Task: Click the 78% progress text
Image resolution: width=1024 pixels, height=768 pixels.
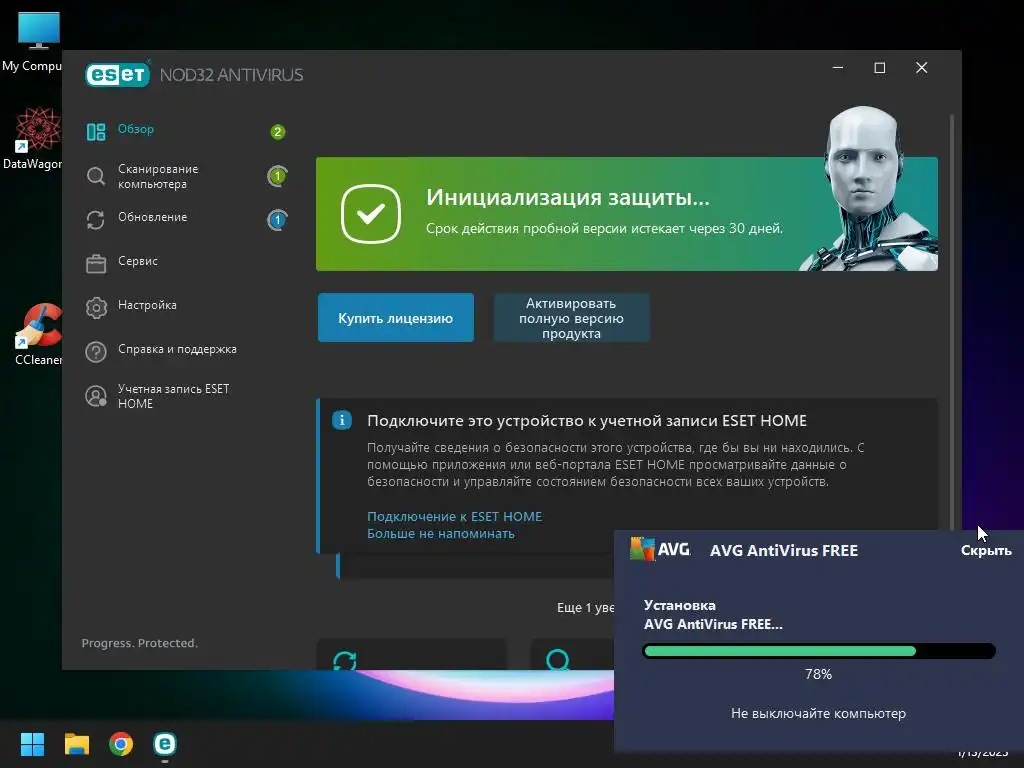Action: tap(818, 674)
